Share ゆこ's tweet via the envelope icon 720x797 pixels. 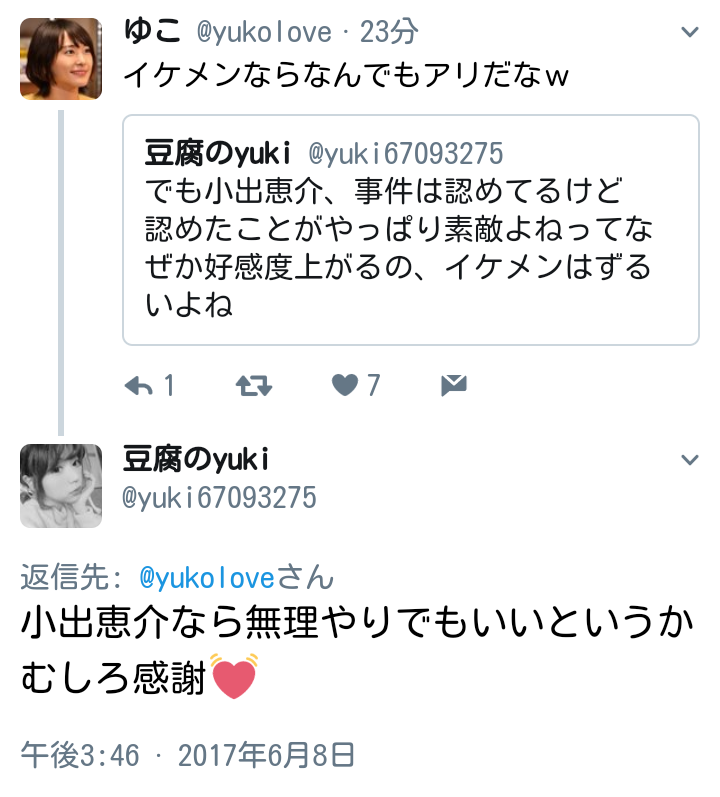454,385
